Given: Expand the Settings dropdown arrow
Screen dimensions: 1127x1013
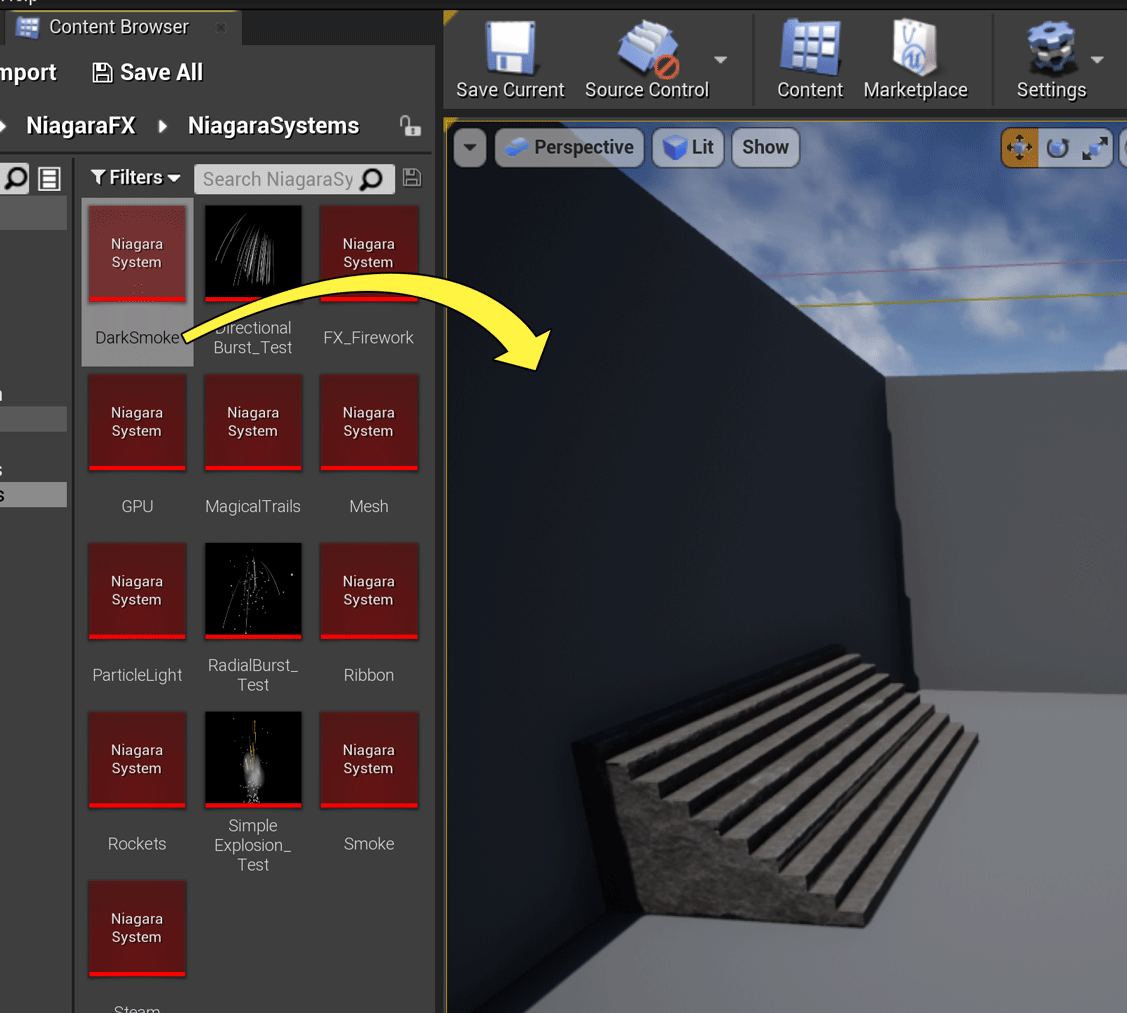Looking at the screenshot, I should [x=1097, y=60].
